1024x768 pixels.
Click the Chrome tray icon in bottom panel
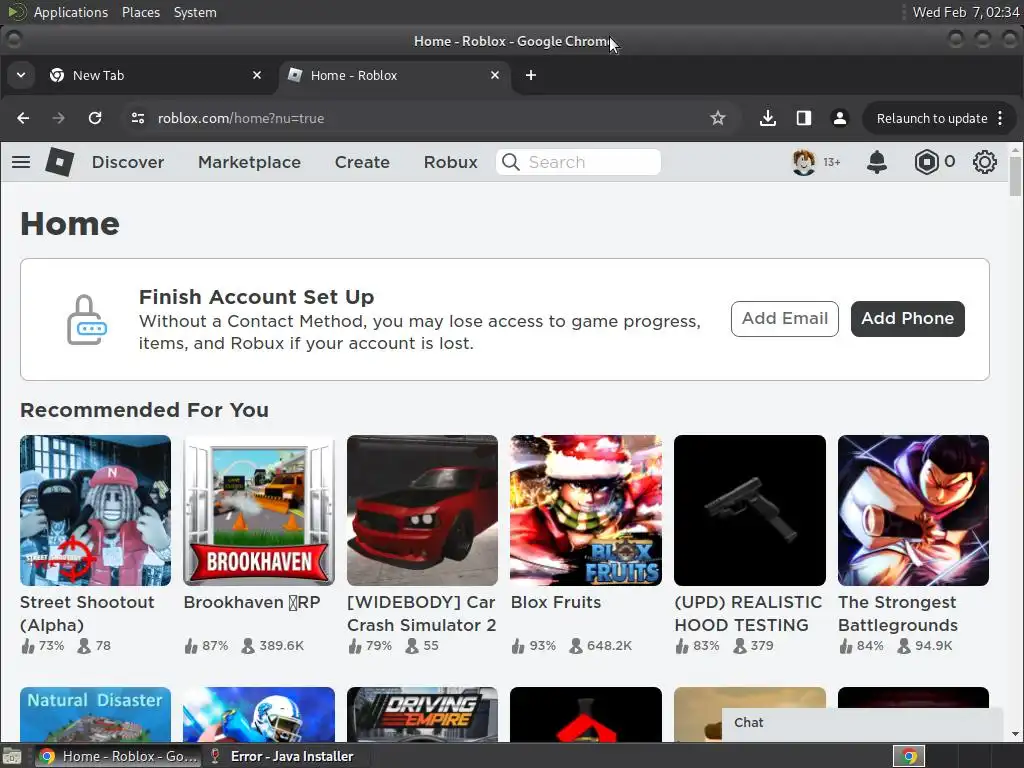click(x=909, y=756)
